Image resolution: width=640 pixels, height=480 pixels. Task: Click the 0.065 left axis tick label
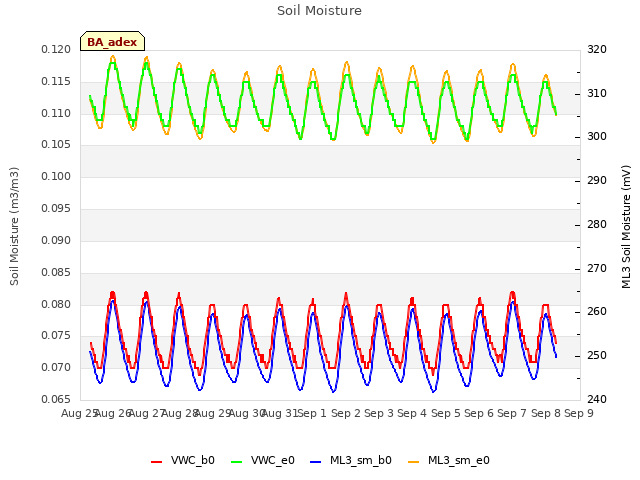56,399
